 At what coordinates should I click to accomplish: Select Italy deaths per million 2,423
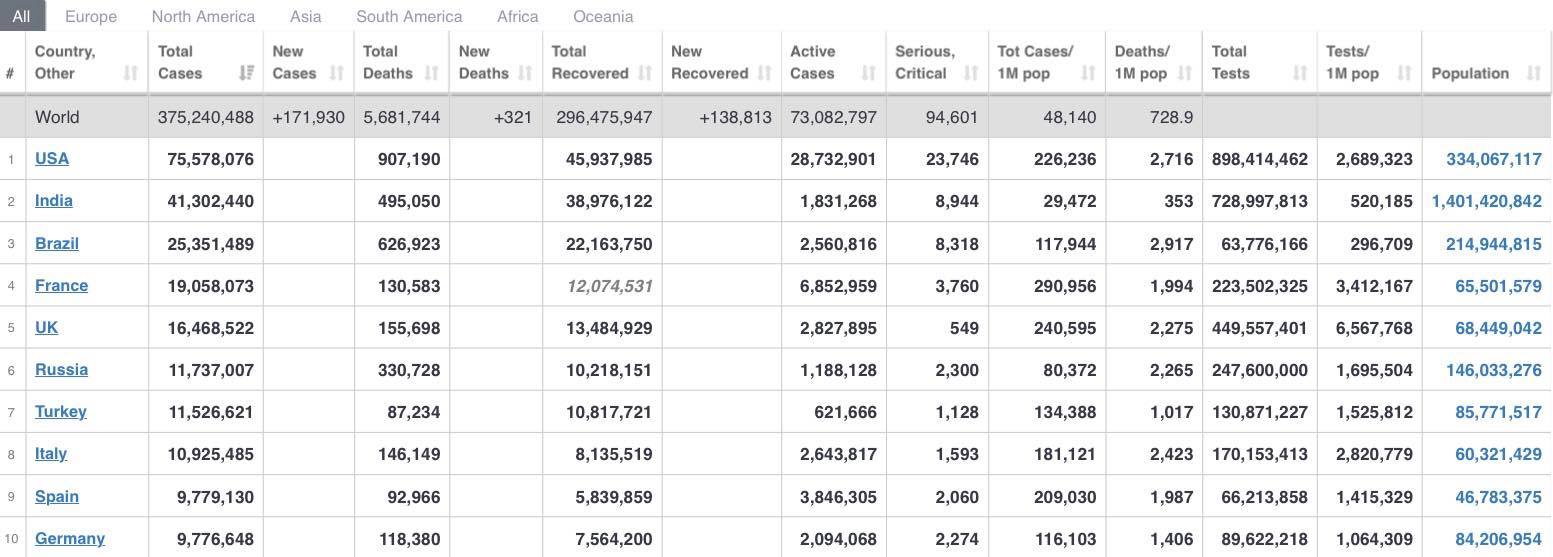(x=1172, y=454)
